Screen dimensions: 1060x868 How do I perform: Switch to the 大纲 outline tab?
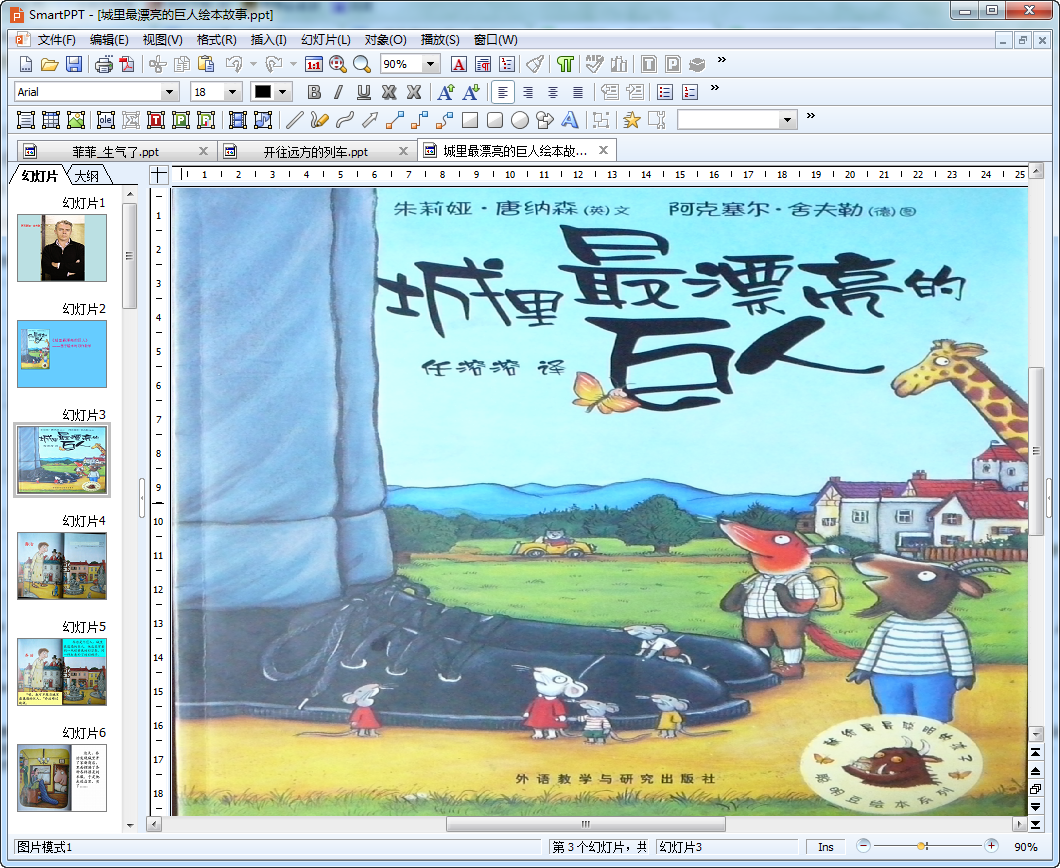tap(87, 176)
